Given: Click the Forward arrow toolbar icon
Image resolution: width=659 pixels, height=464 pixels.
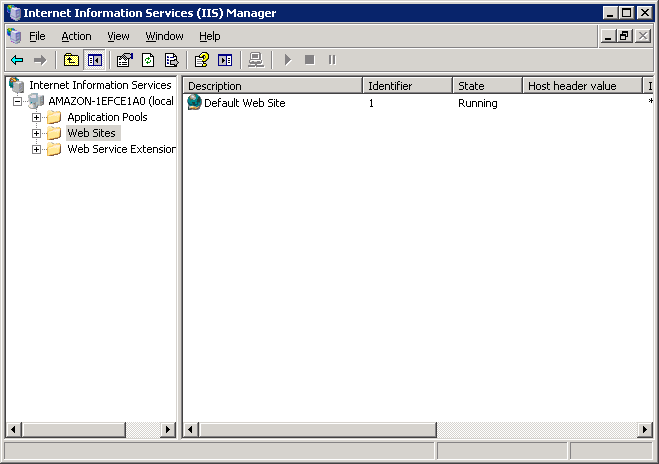Looking at the screenshot, I should 40,60.
